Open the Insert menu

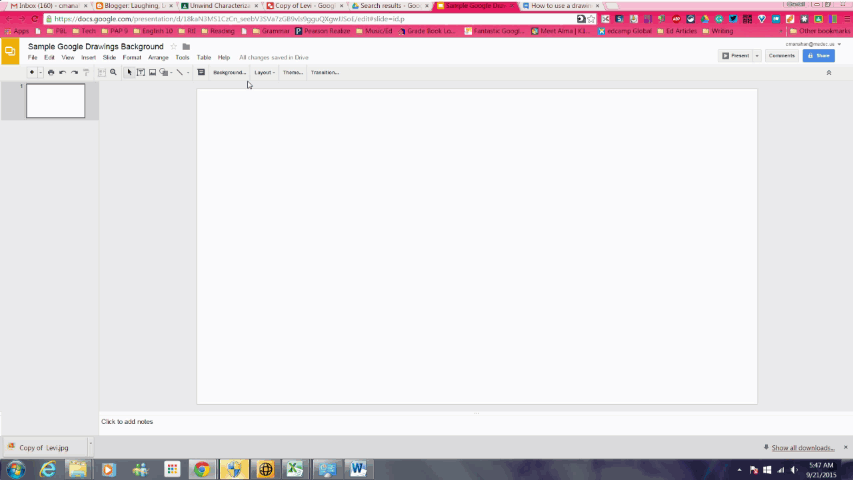pyautogui.click(x=88, y=58)
